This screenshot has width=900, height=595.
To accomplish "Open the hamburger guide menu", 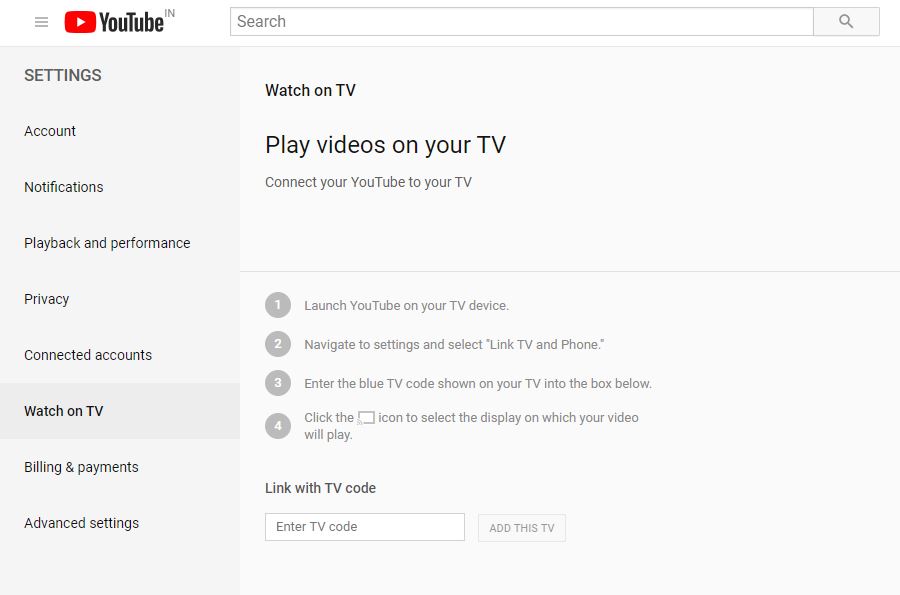I will (x=41, y=22).
